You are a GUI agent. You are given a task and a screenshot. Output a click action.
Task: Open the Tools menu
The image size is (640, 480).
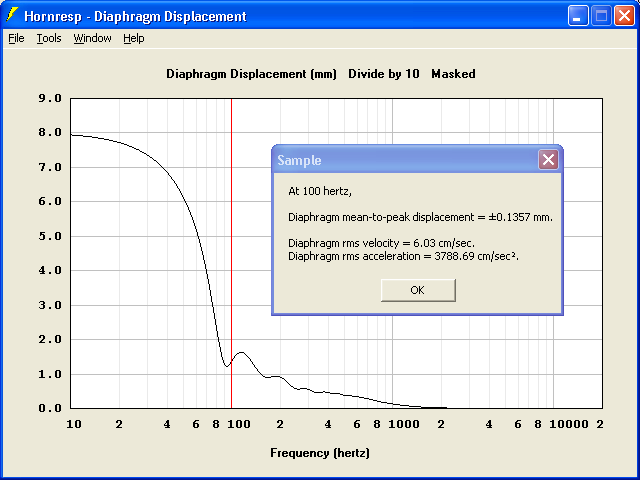click(49, 38)
